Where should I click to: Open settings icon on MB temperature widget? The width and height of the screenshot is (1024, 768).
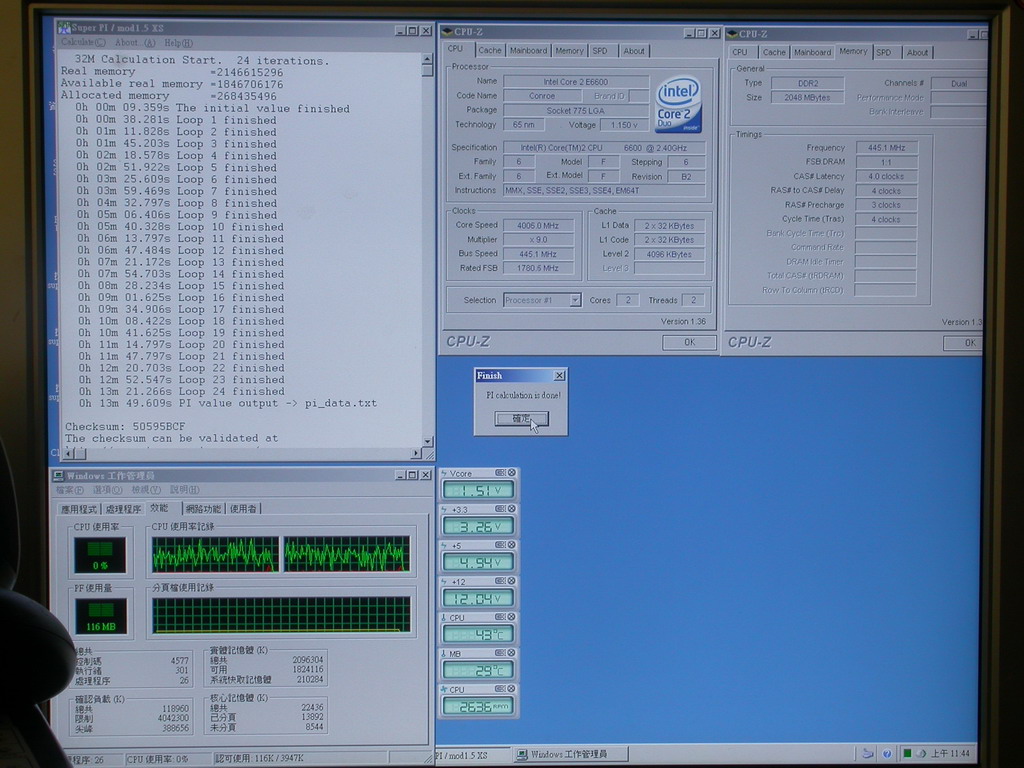pos(500,652)
